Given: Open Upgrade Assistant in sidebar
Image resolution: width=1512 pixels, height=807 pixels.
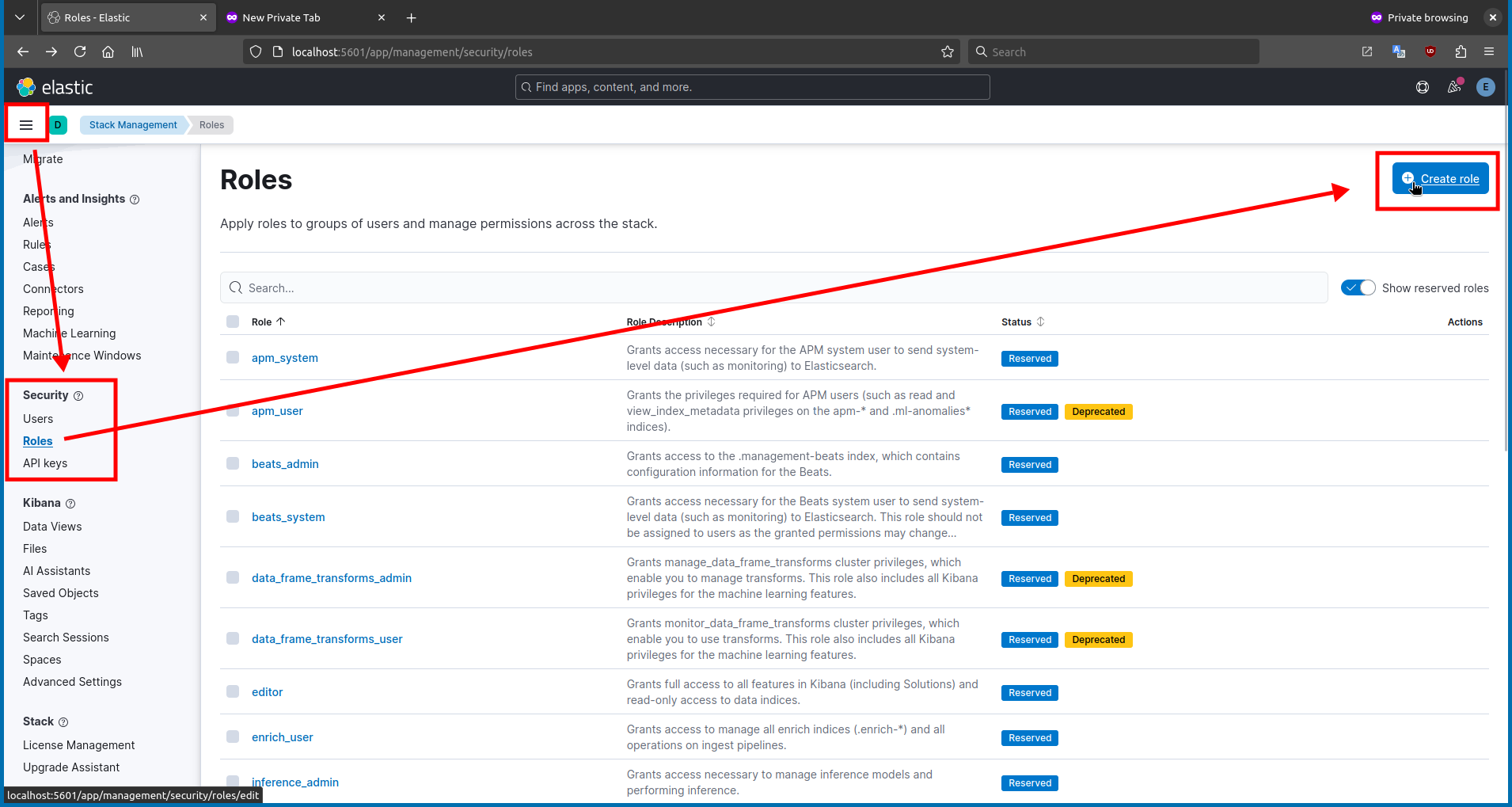Looking at the screenshot, I should click(71, 767).
